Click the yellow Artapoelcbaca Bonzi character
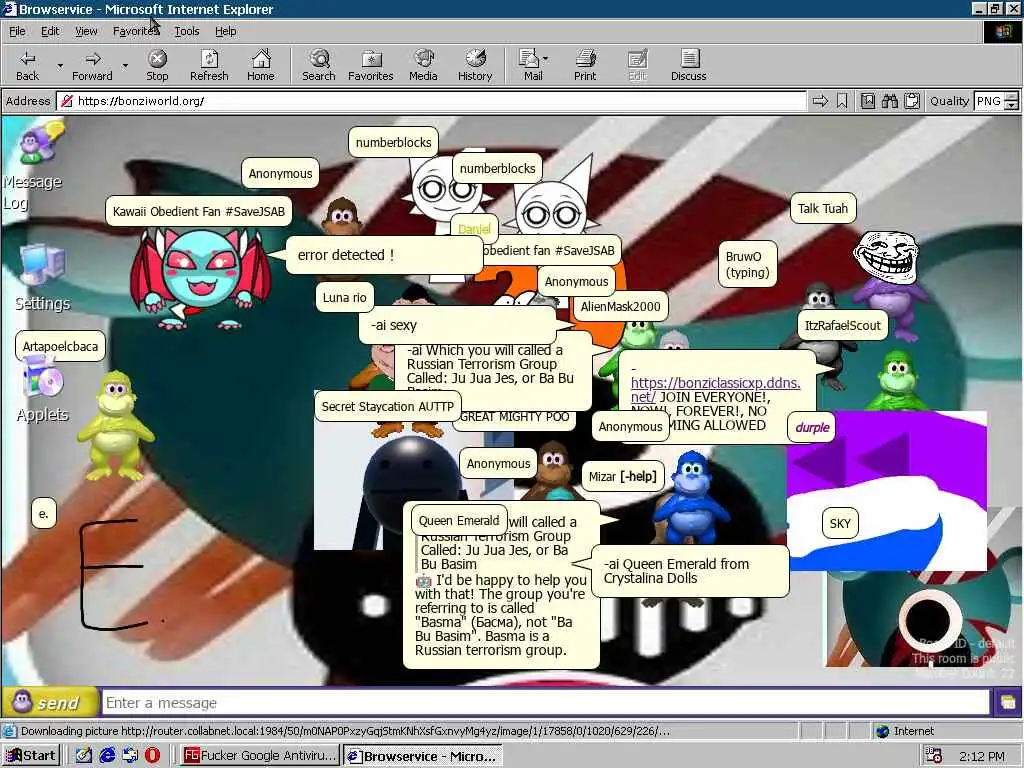Viewport: 1024px width, 768px height. (x=116, y=424)
